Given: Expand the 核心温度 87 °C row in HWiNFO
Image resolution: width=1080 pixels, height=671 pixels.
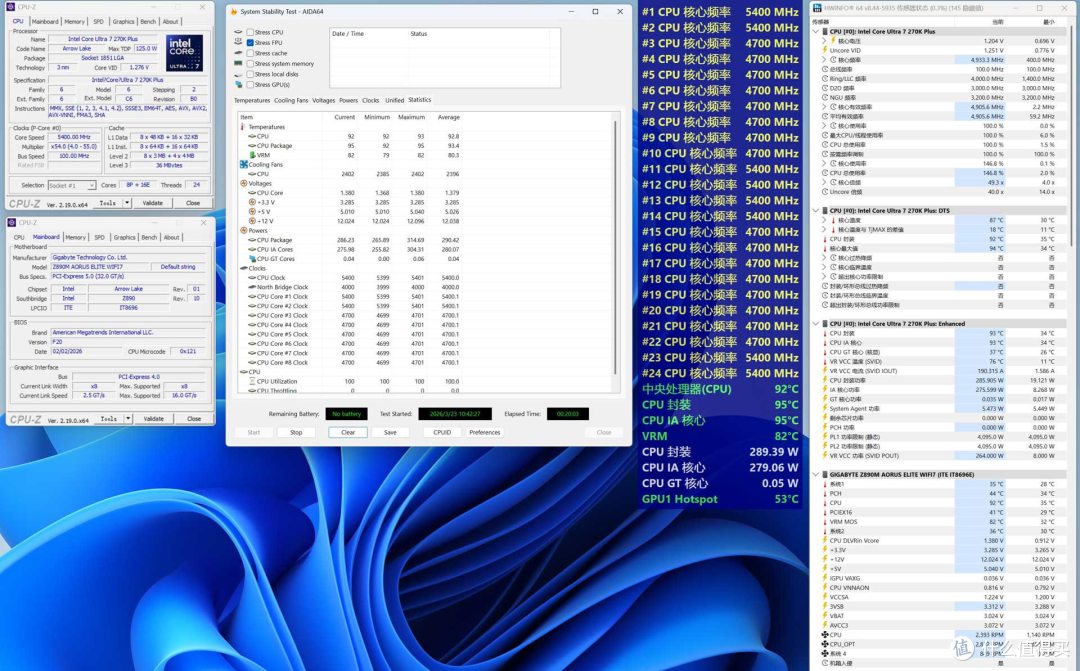Looking at the screenshot, I should click(x=824, y=220).
